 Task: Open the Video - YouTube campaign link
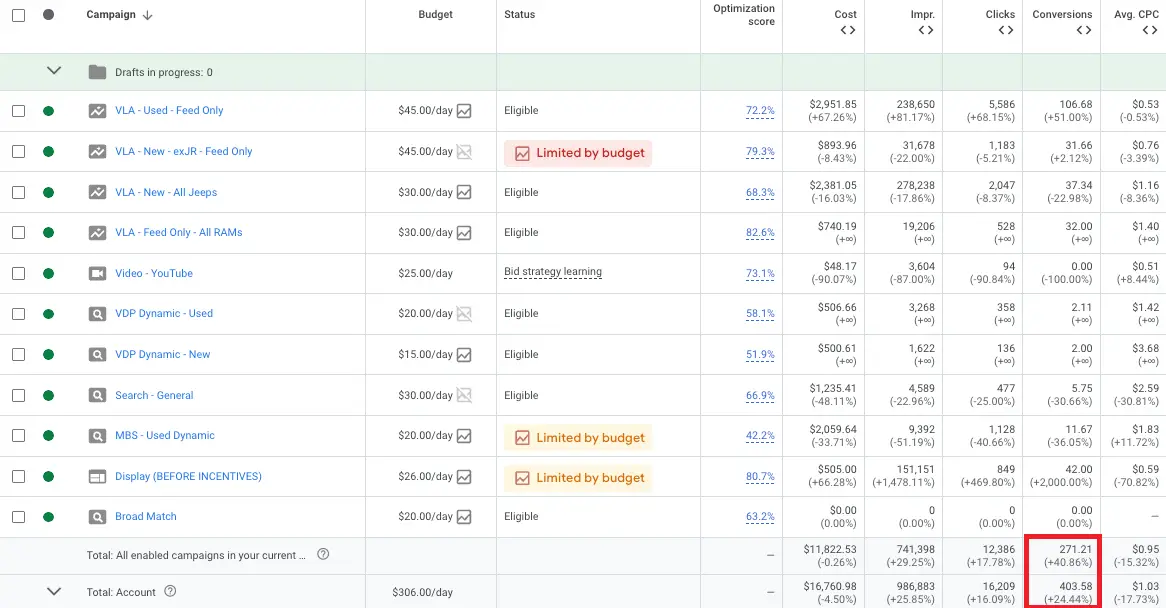click(x=154, y=273)
